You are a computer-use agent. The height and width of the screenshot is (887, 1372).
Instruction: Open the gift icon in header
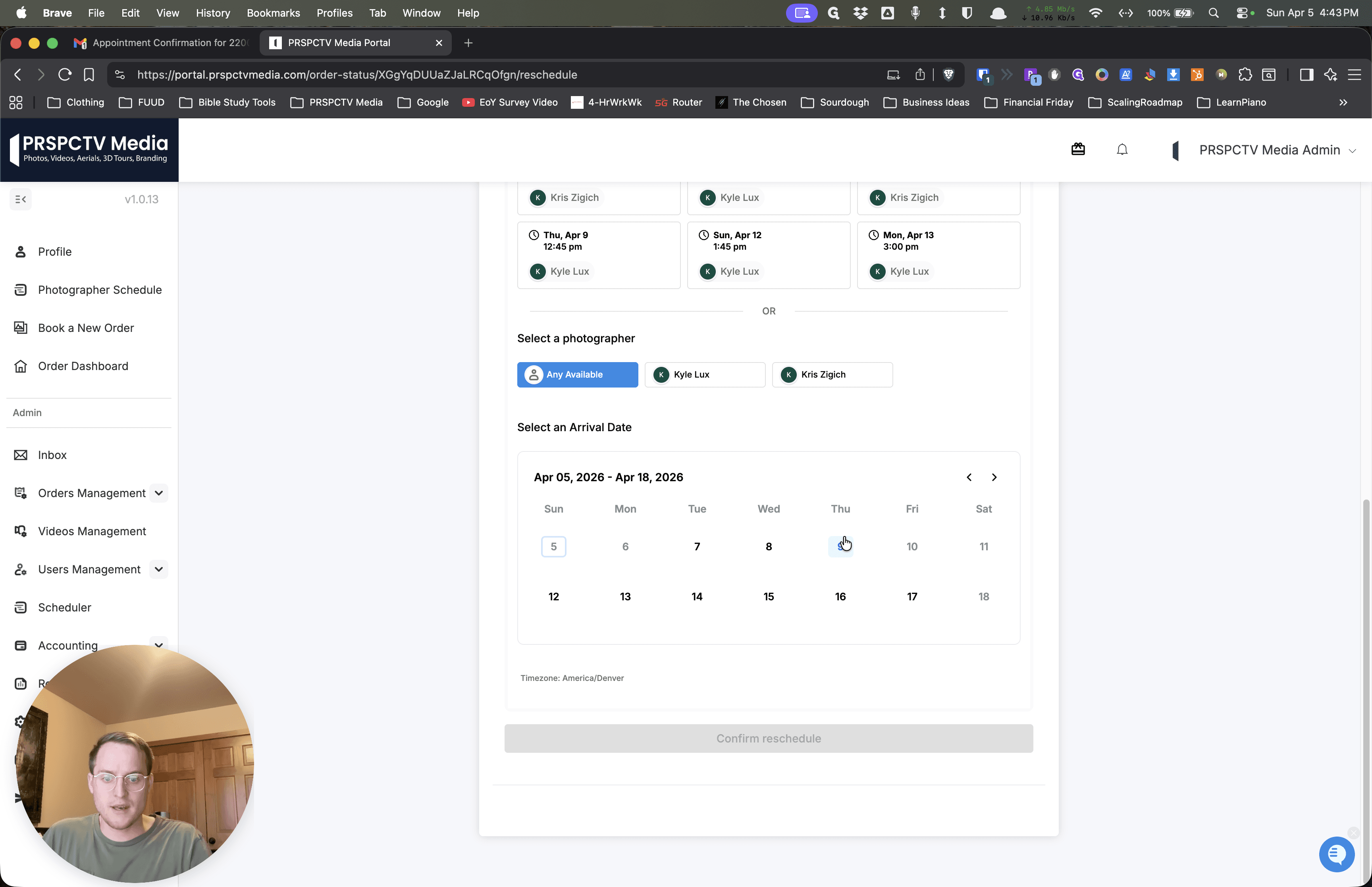coord(1078,150)
